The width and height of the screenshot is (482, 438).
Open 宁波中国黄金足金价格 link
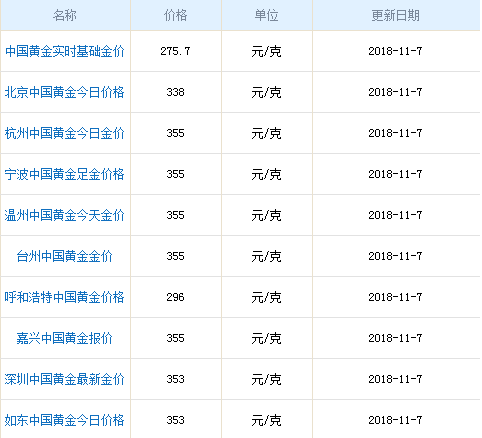(x=65, y=174)
